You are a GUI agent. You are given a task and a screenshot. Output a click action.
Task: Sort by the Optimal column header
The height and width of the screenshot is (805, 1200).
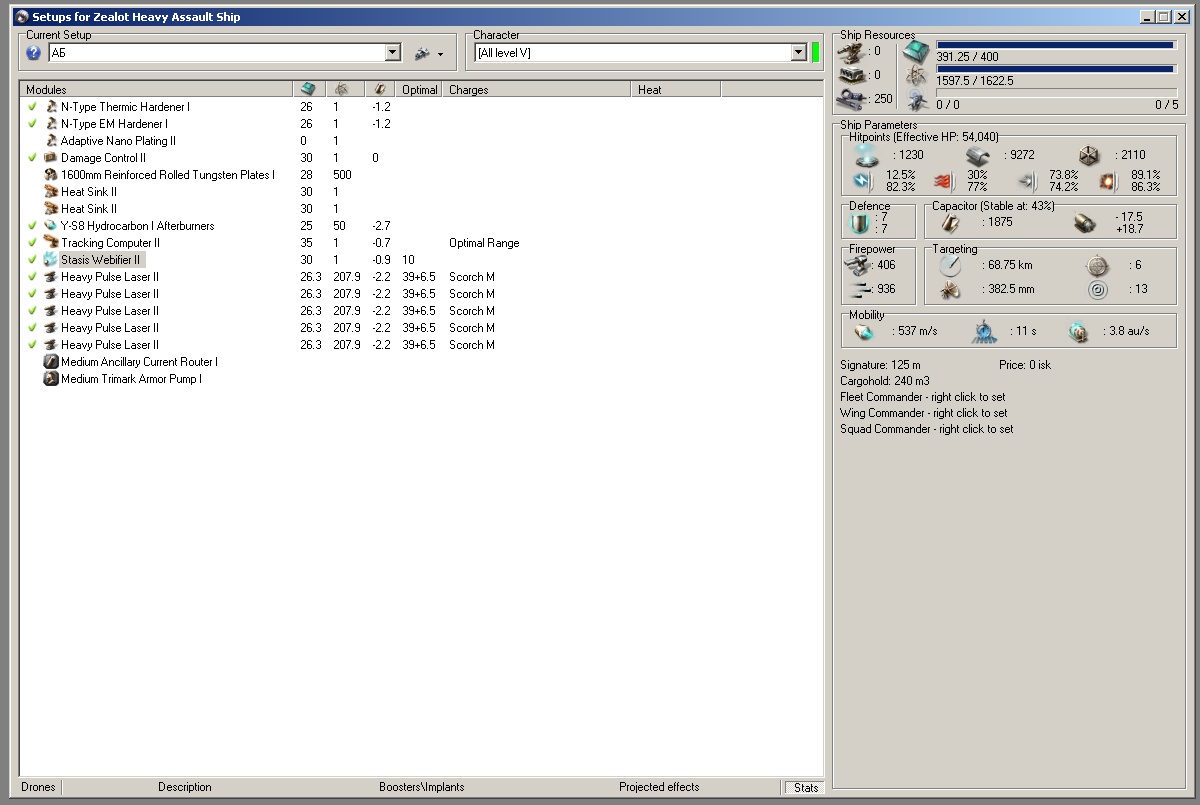420,89
